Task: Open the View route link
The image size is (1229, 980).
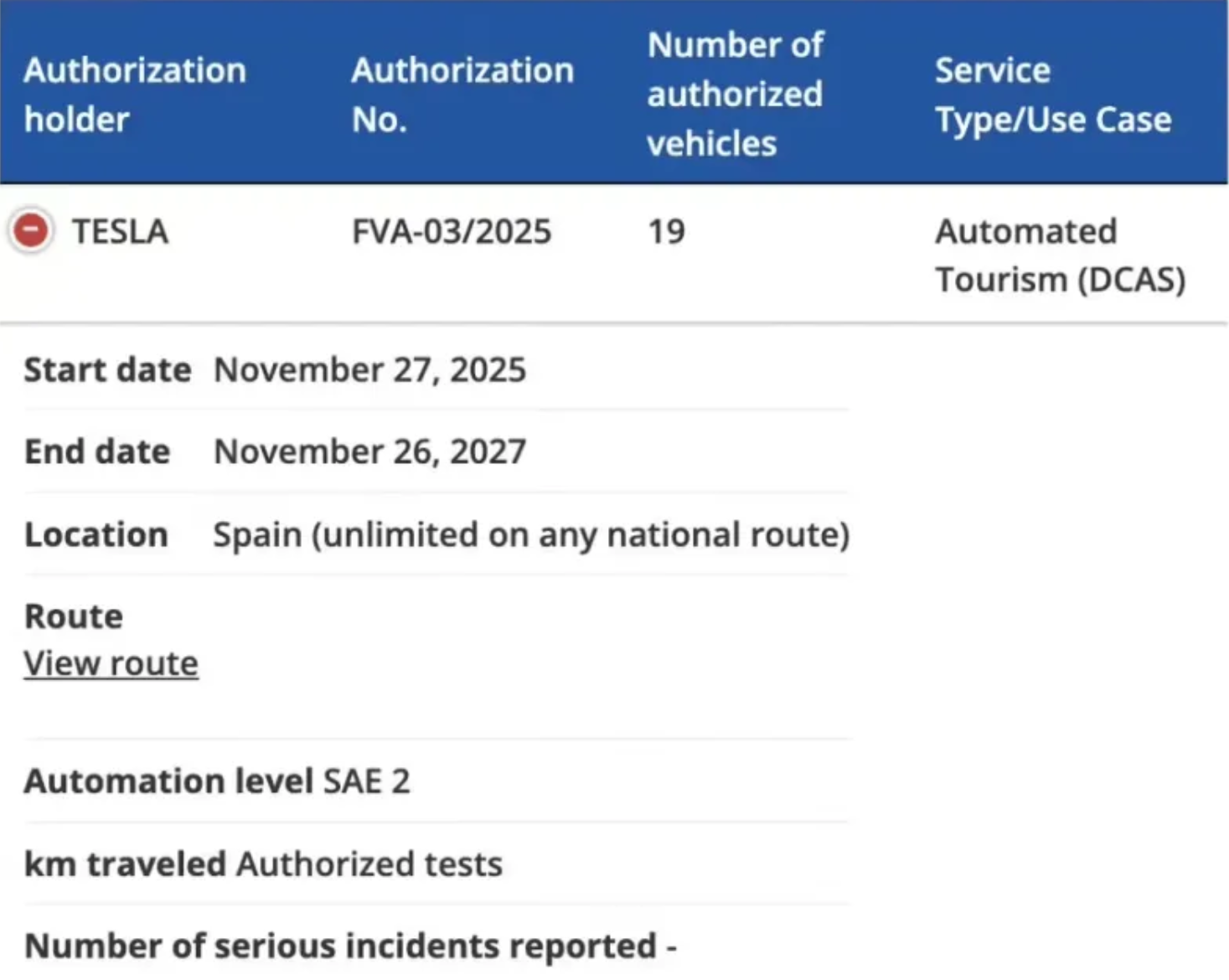Action: click(x=111, y=663)
